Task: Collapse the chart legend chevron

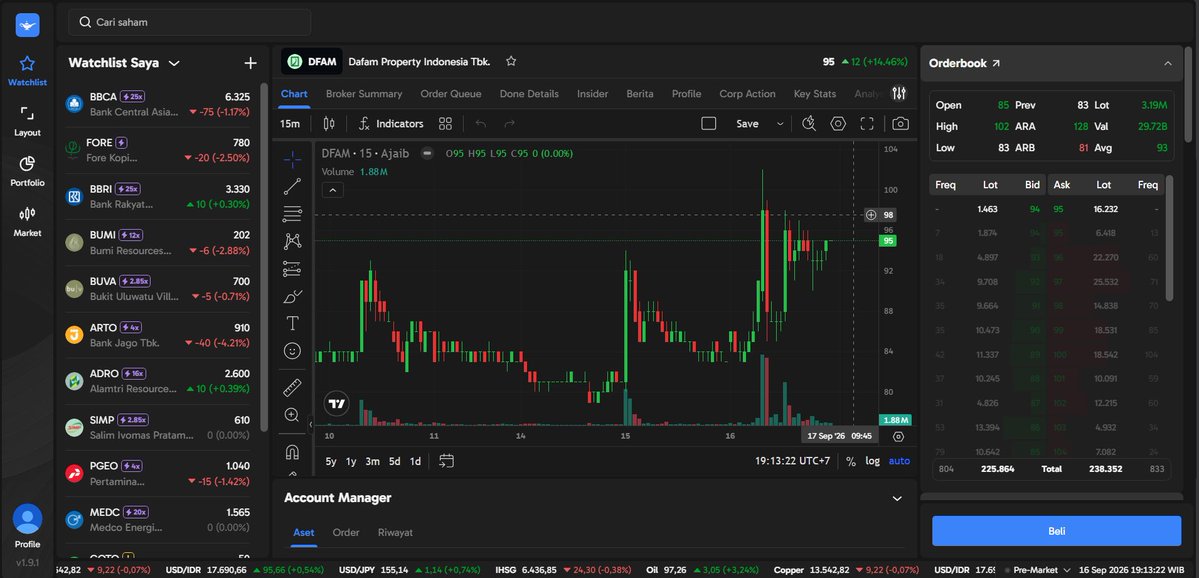Action: [x=333, y=190]
